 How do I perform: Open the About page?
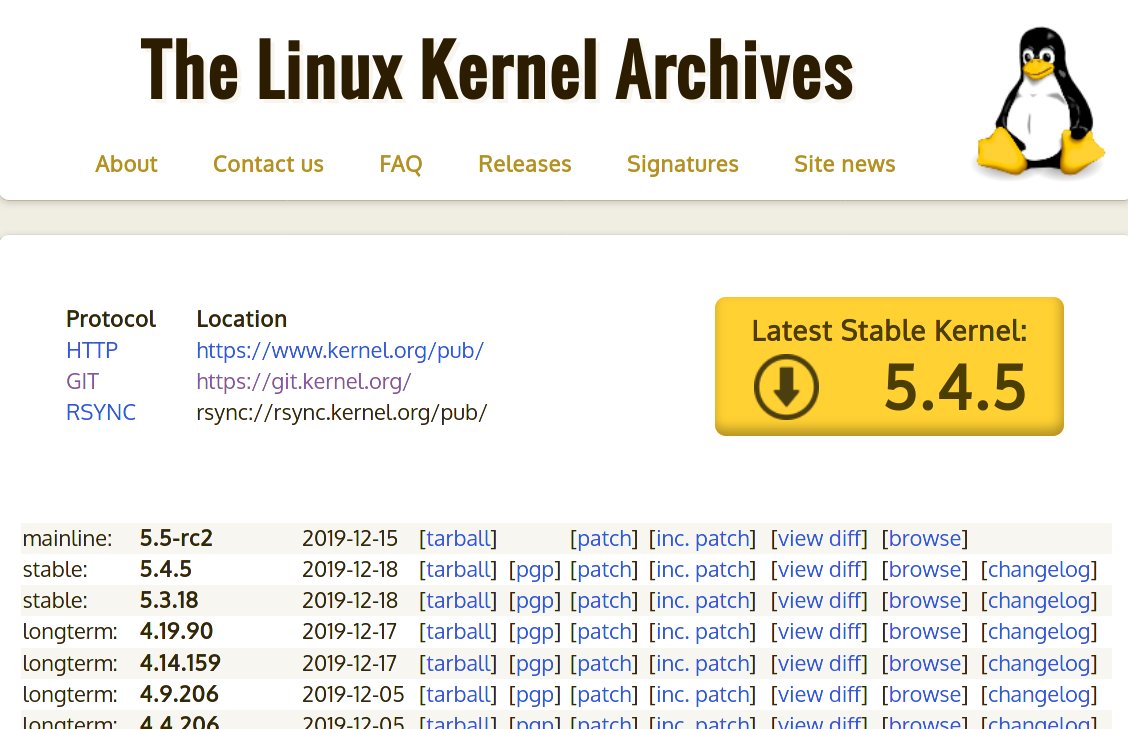point(126,164)
